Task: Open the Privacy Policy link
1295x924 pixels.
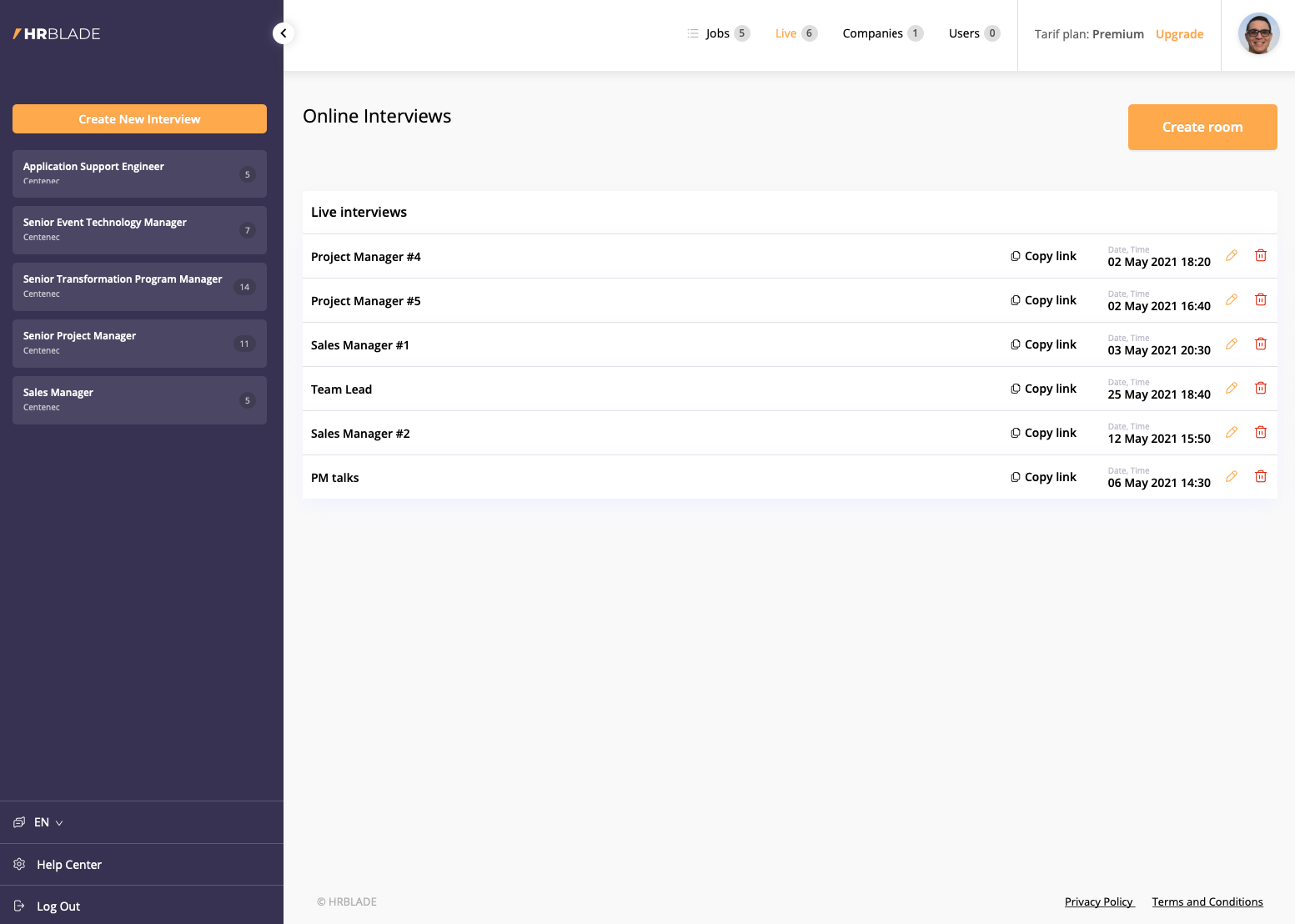Action: [x=1098, y=901]
